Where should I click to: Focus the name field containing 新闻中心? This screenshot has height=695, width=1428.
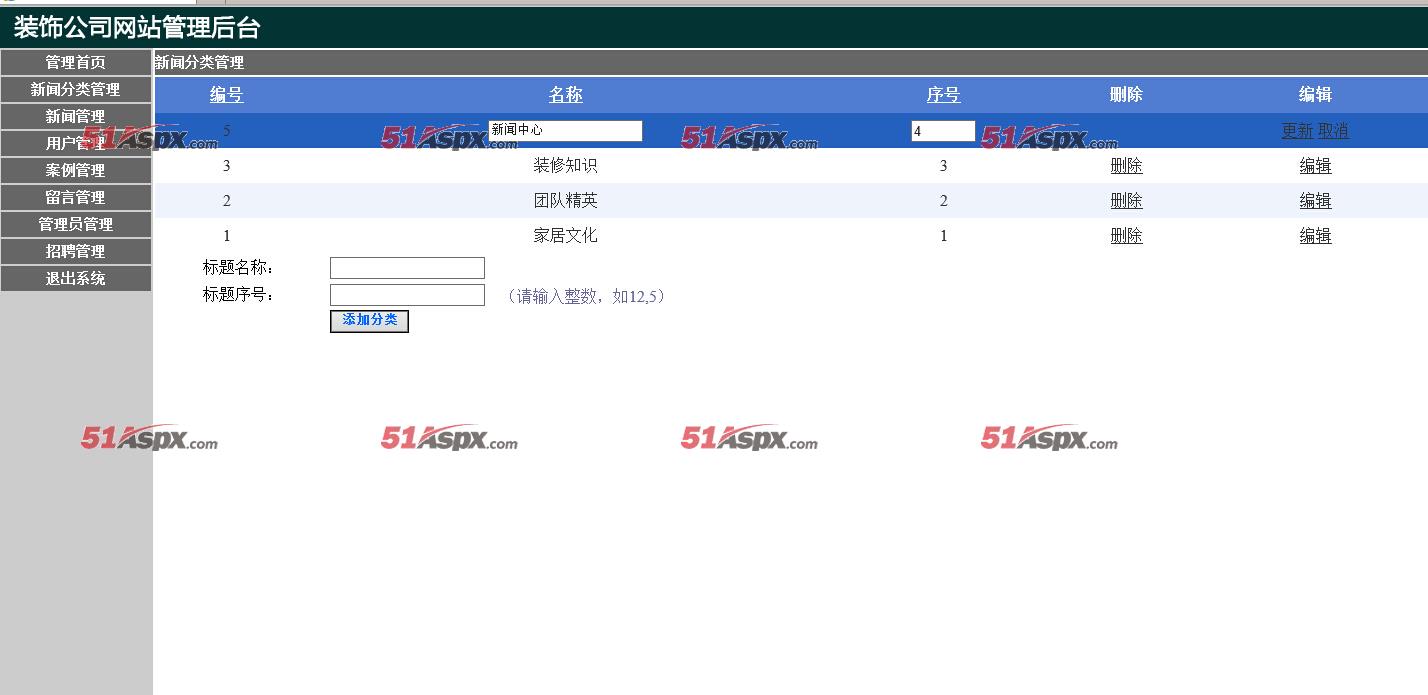point(565,131)
